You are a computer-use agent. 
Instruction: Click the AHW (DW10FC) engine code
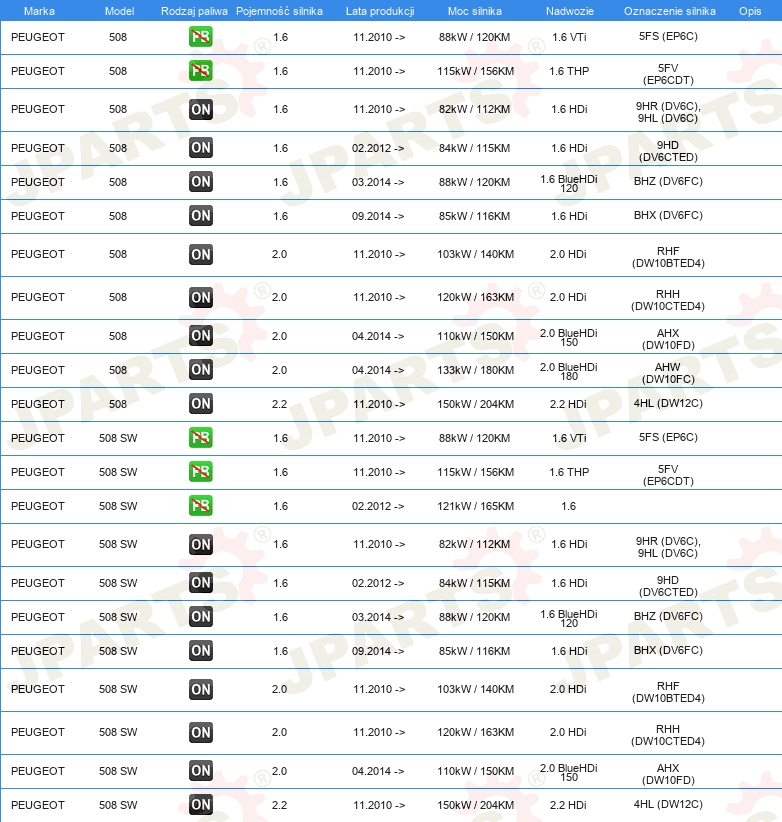coord(668,373)
